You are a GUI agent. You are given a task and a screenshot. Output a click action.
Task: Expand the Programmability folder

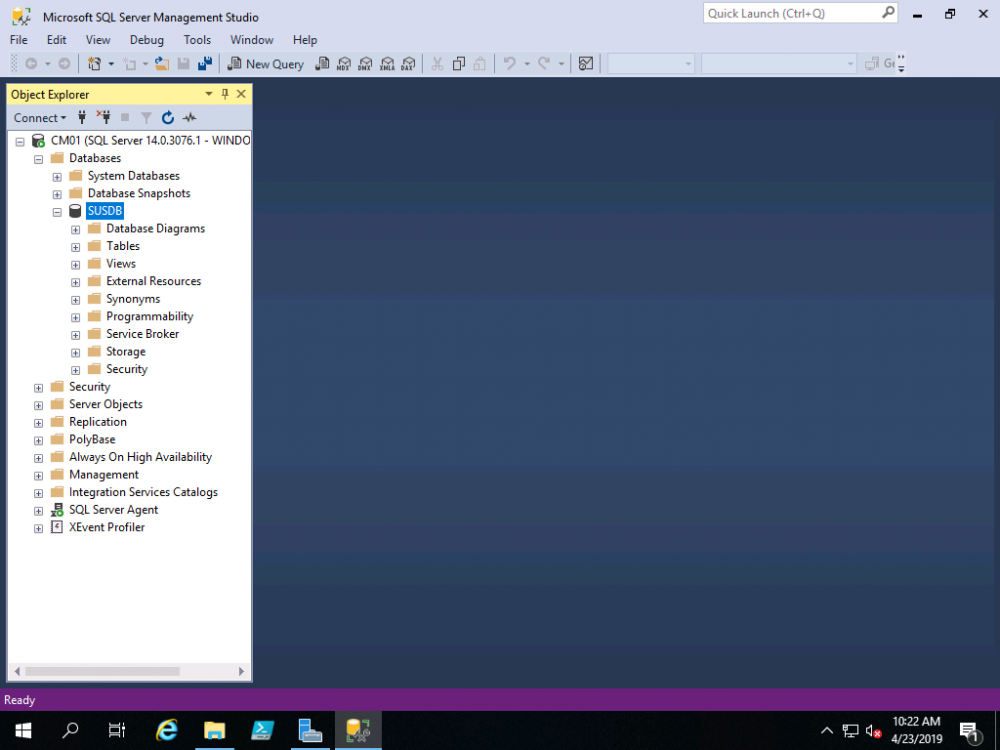point(75,317)
